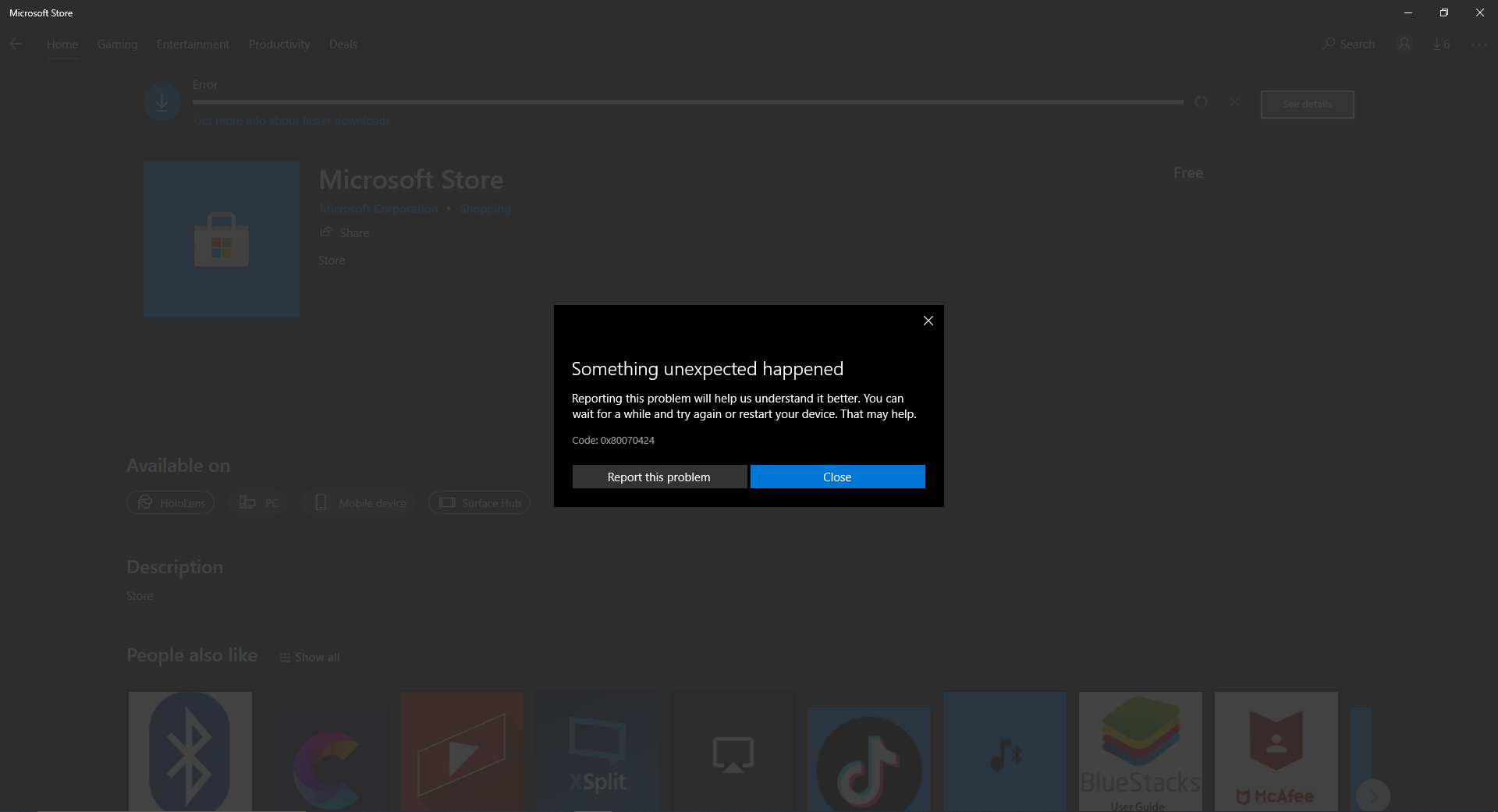
Task: Open the McAfee app tile
Action: click(x=1276, y=751)
